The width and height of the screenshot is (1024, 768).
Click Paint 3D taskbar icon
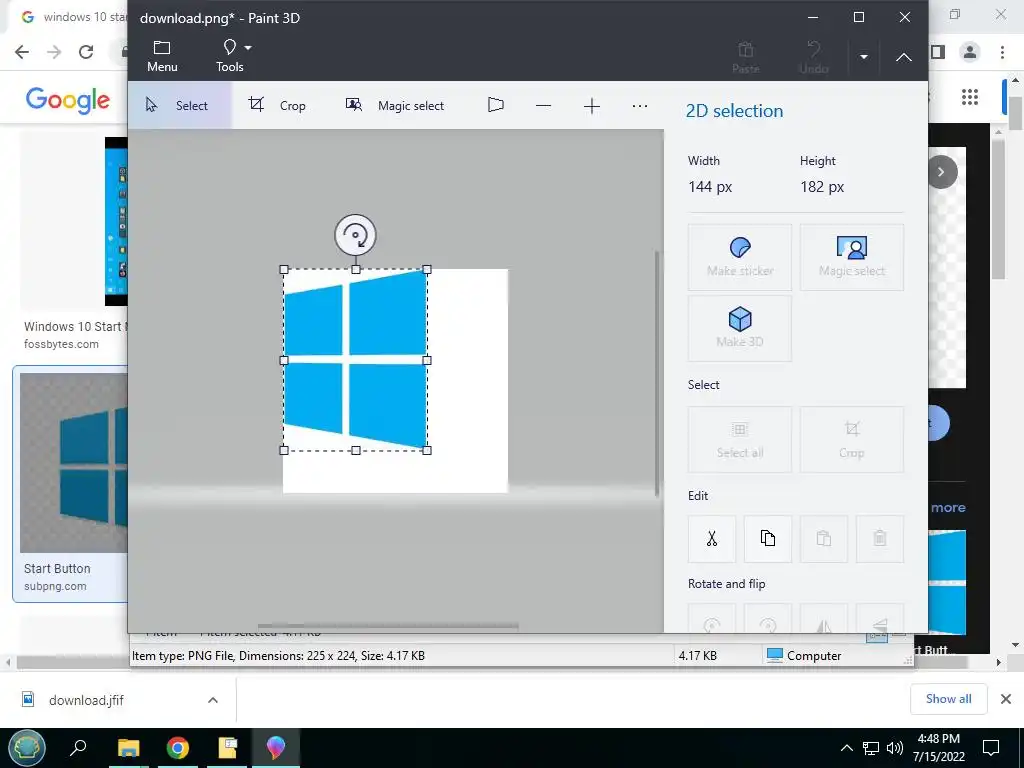276,747
